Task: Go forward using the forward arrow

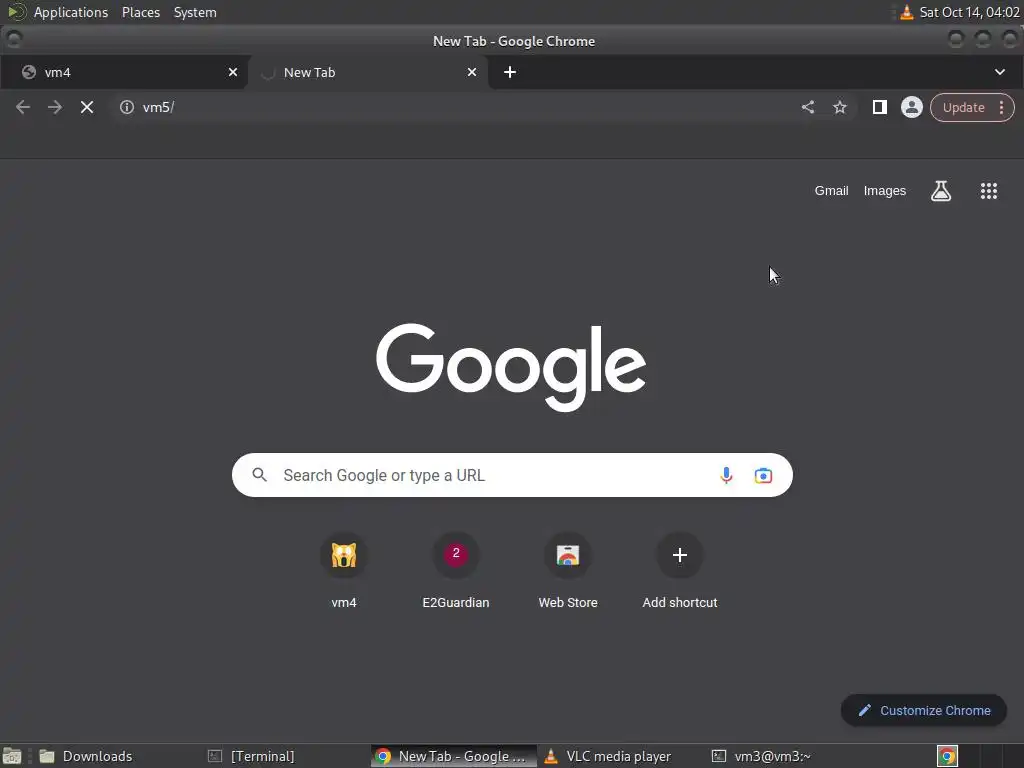Action: [x=55, y=107]
